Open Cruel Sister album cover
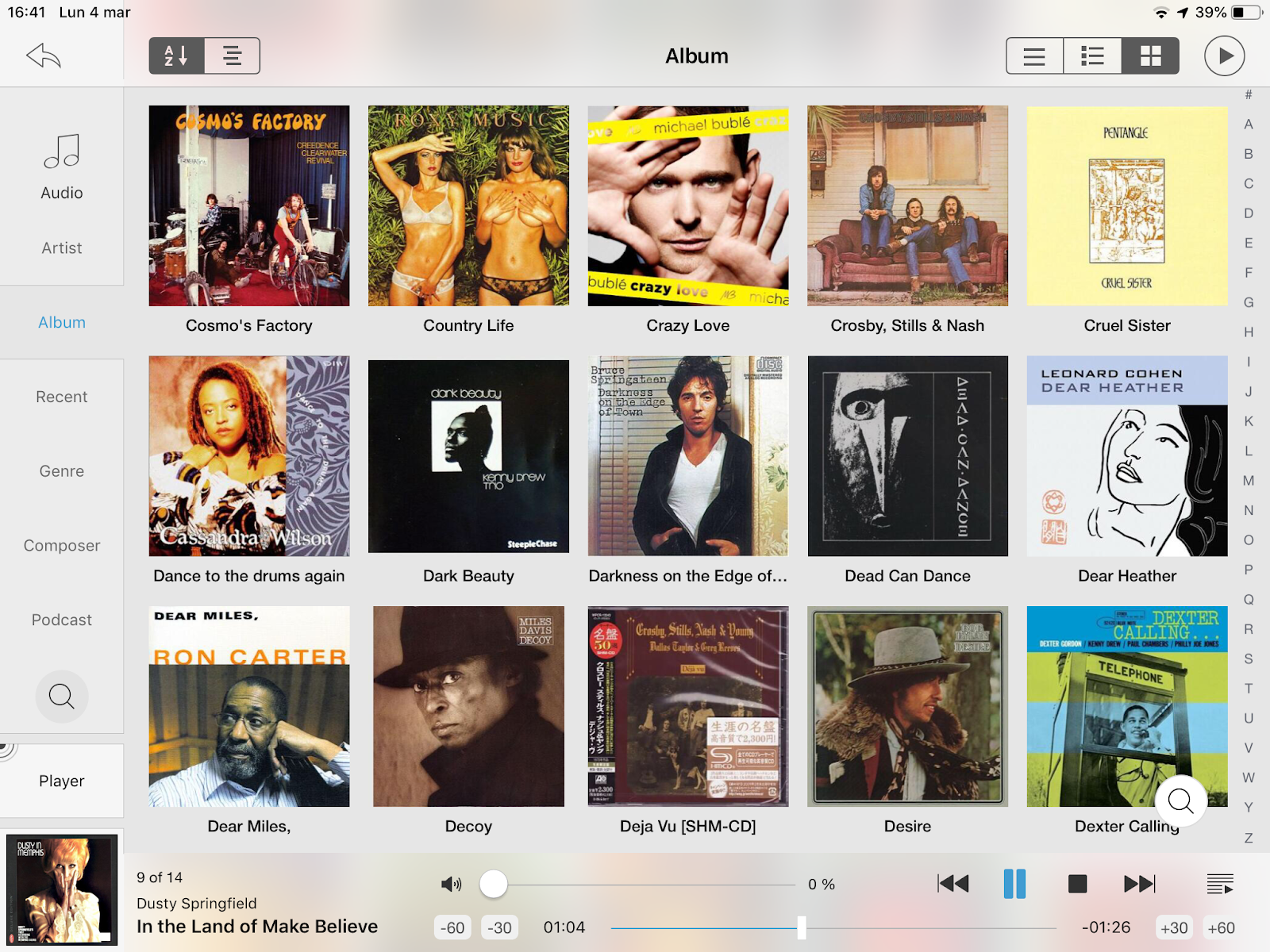This screenshot has width=1270, height=952. [x=1127, y=205]
